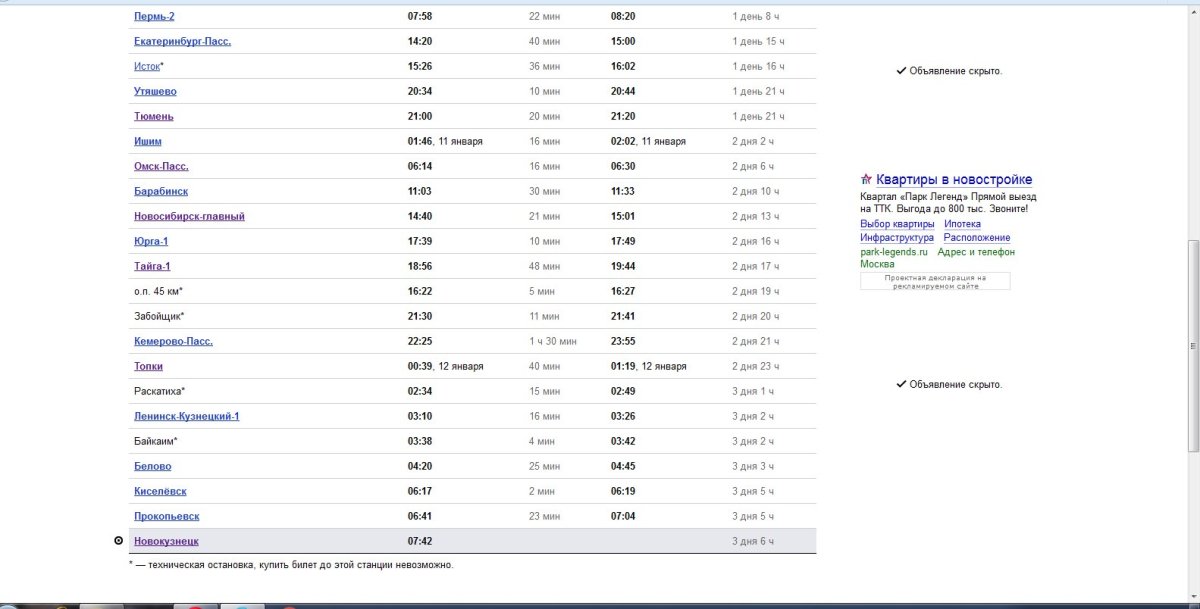1200x609 pixels.
Task: Click the destination marker icon next to Новокузнецк
Action: (119, 541)
